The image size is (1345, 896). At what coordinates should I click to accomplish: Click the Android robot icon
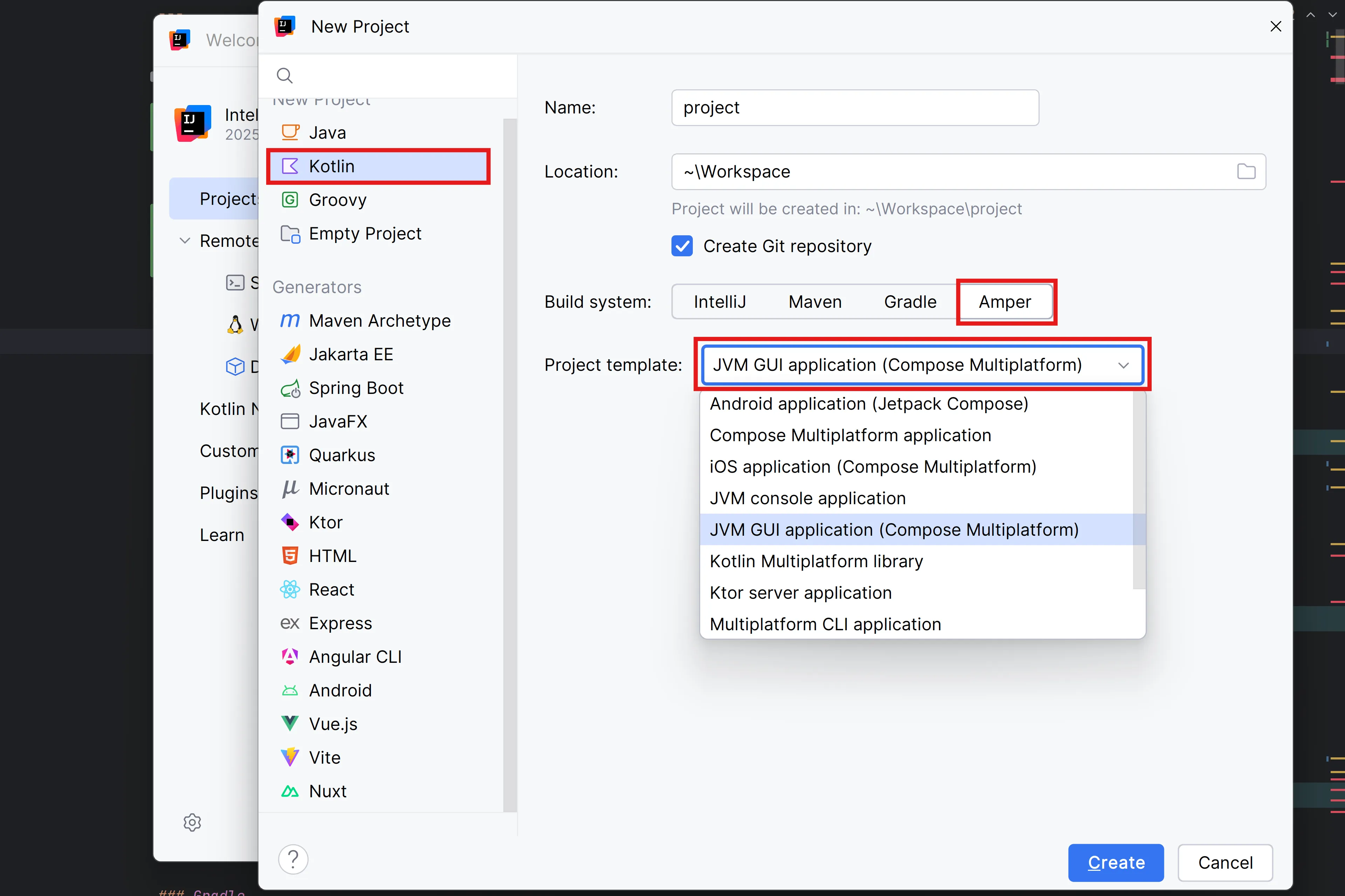click(290, 690)
